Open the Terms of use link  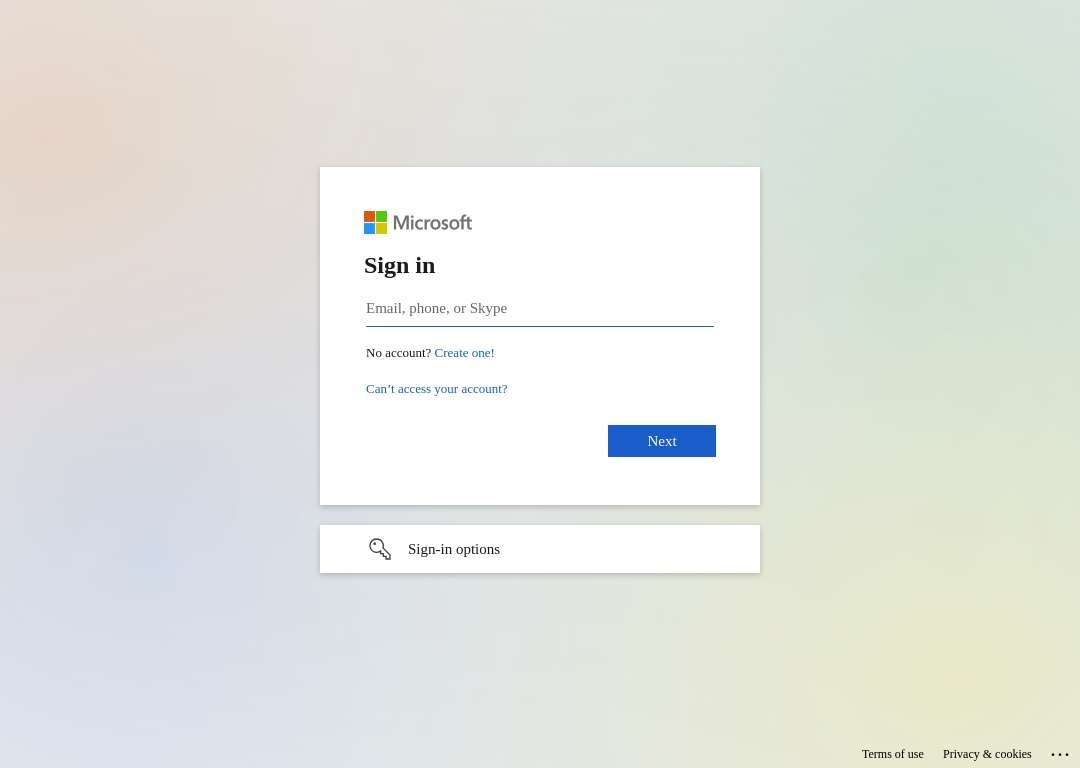892,754
